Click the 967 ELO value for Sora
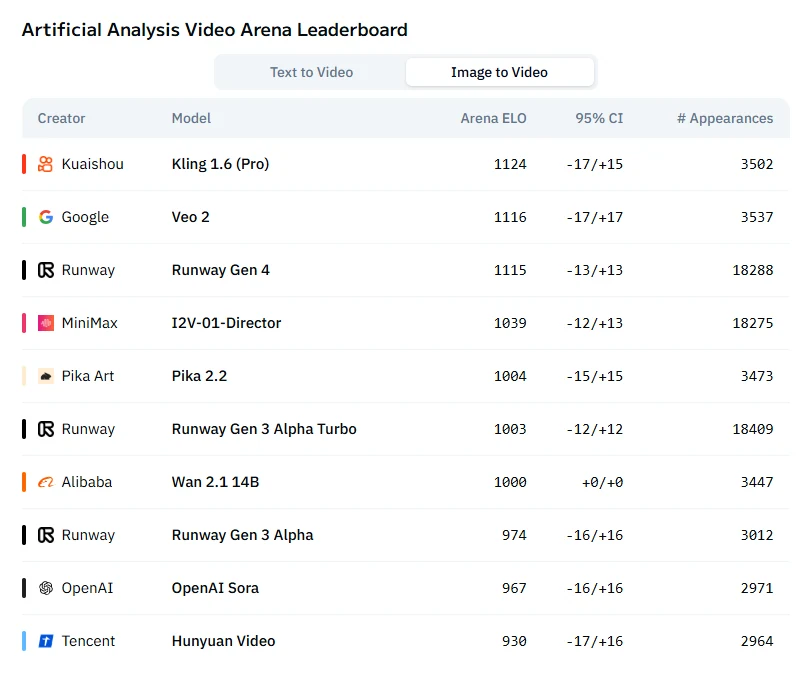The image size is (799, 689). click(514, 588)
